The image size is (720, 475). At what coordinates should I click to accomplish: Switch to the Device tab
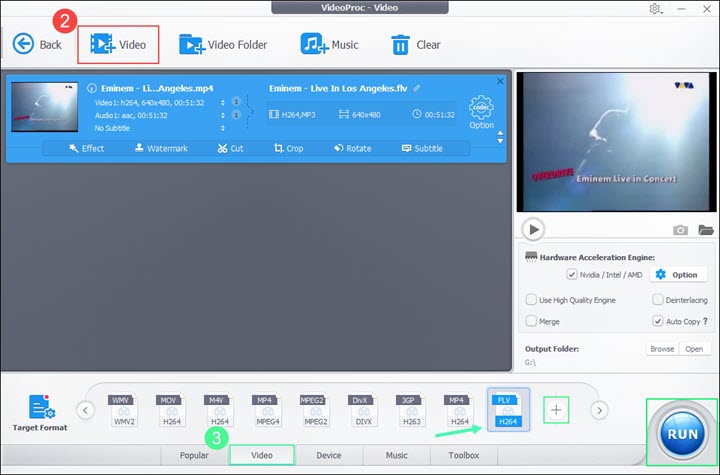point(329,455)
